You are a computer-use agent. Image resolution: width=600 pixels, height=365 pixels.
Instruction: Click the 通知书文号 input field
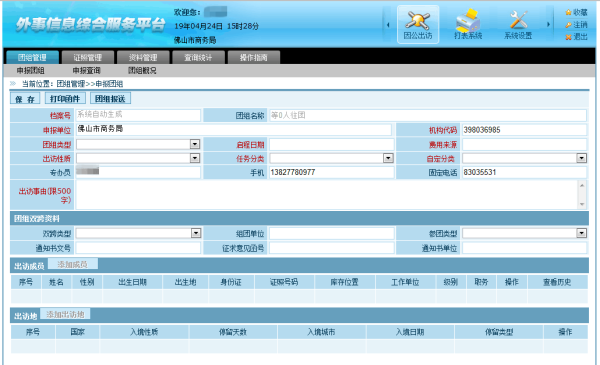pyautogui.click(x=138, y=248)
